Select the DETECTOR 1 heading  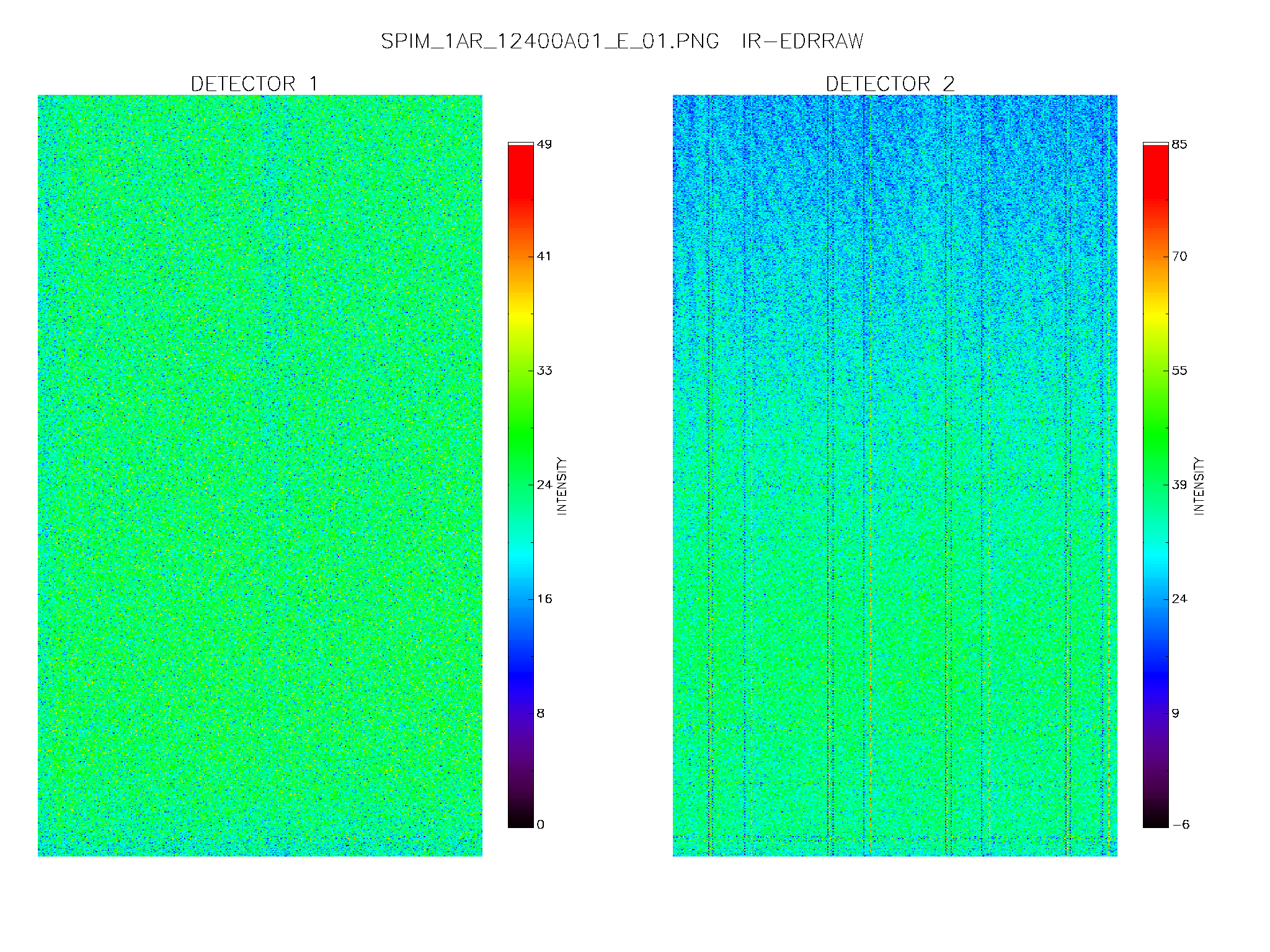click(x=254, y=84)
